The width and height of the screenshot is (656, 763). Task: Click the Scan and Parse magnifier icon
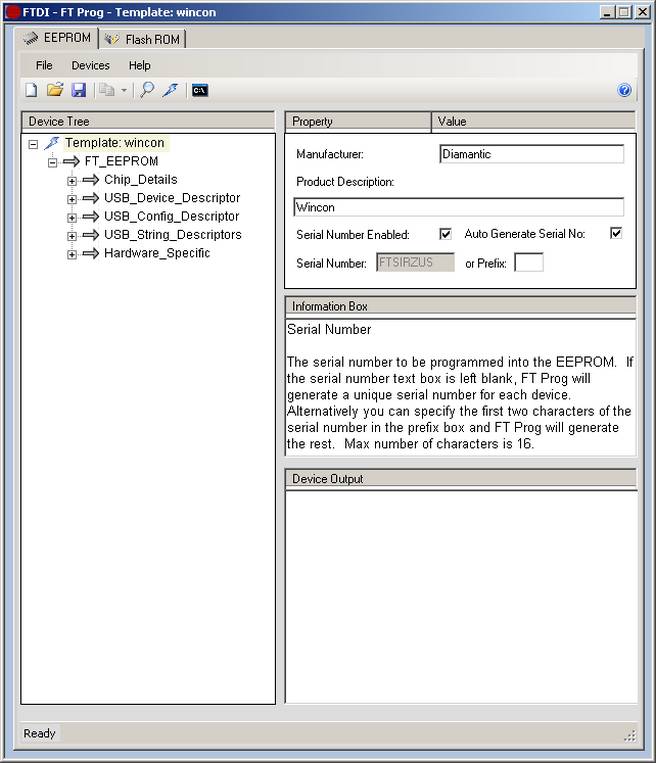[147, 90]
